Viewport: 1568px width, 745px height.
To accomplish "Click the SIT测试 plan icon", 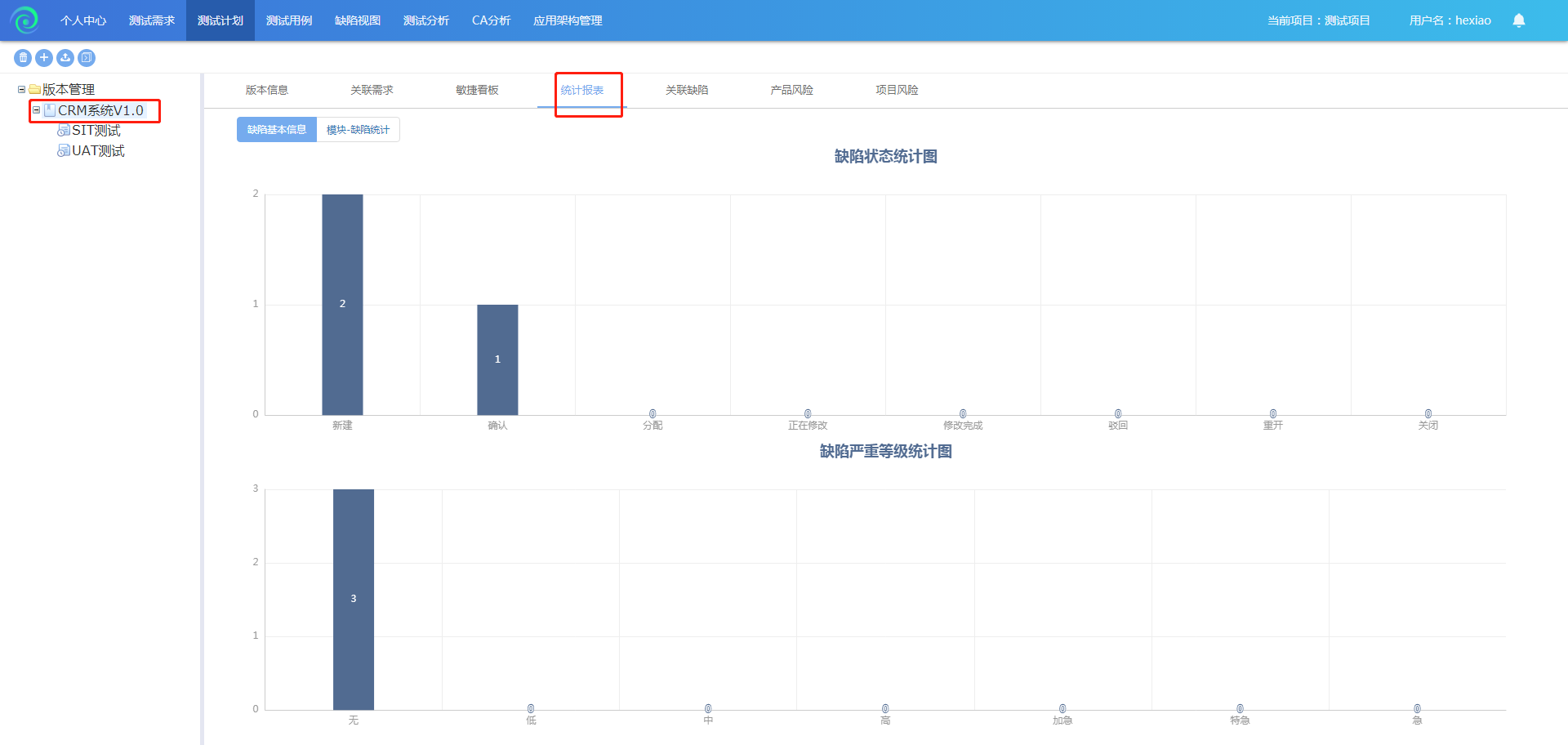I will pos(63,131).
